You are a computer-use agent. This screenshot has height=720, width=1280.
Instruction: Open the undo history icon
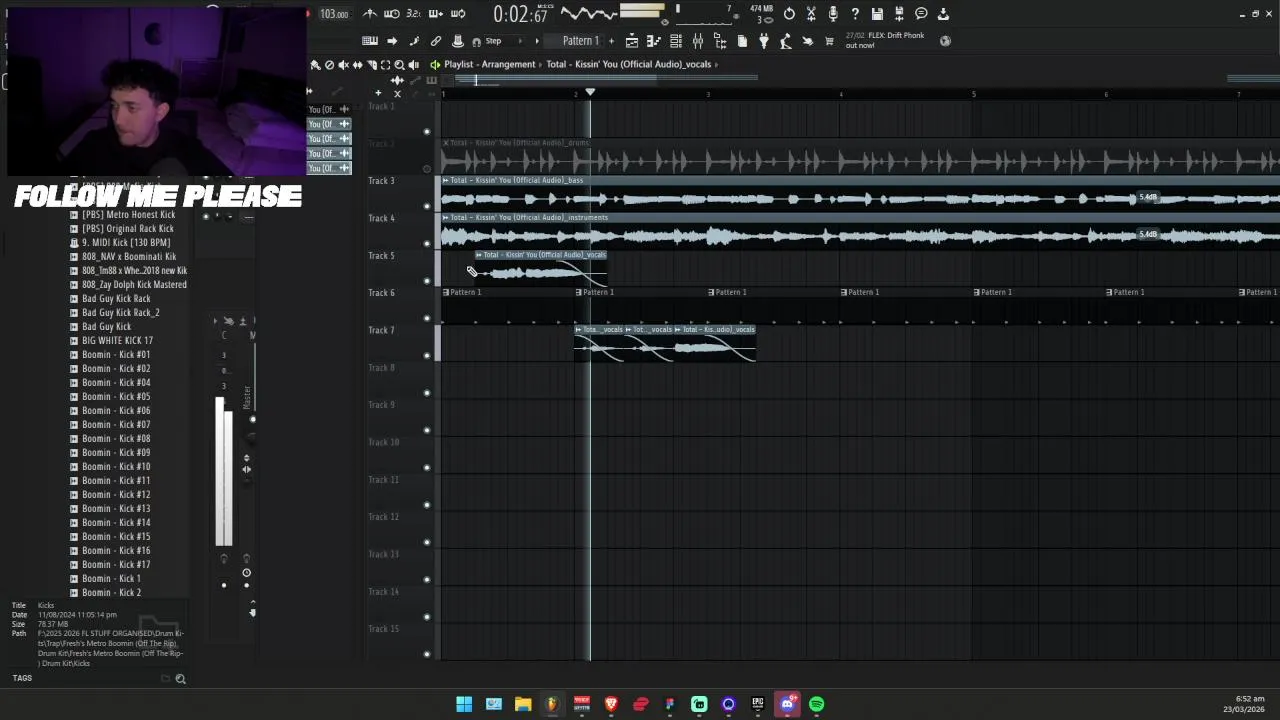tap(789, 14)
